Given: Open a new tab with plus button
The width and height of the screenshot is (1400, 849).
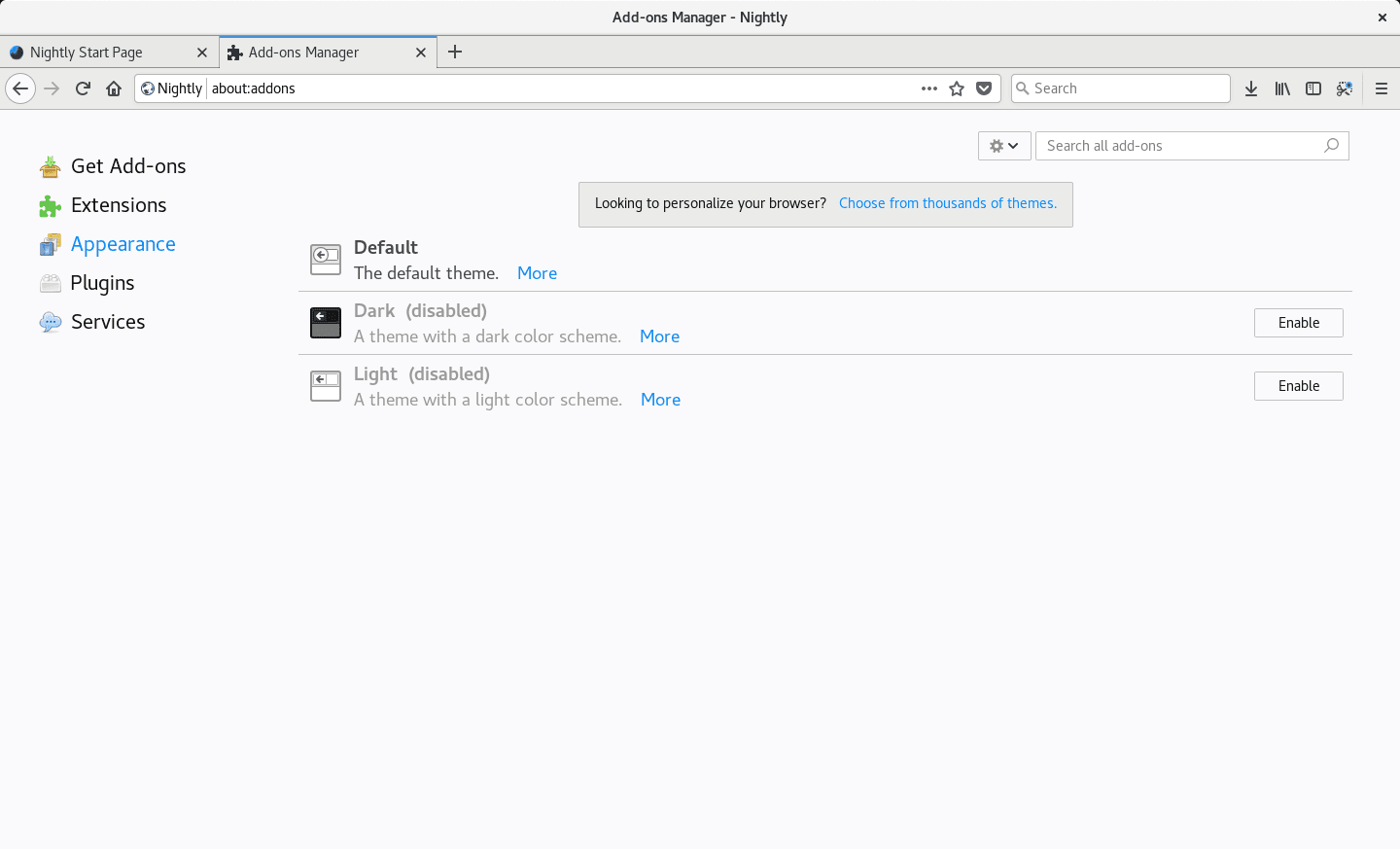Looking at the screenshot, I should pyautogui.click(x=455, y=52).
